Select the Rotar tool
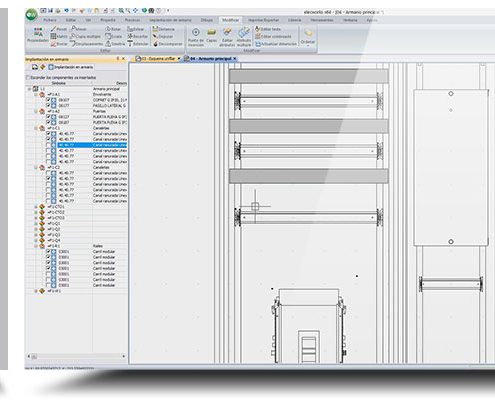495x400 pixels. [x=113, y=29]
